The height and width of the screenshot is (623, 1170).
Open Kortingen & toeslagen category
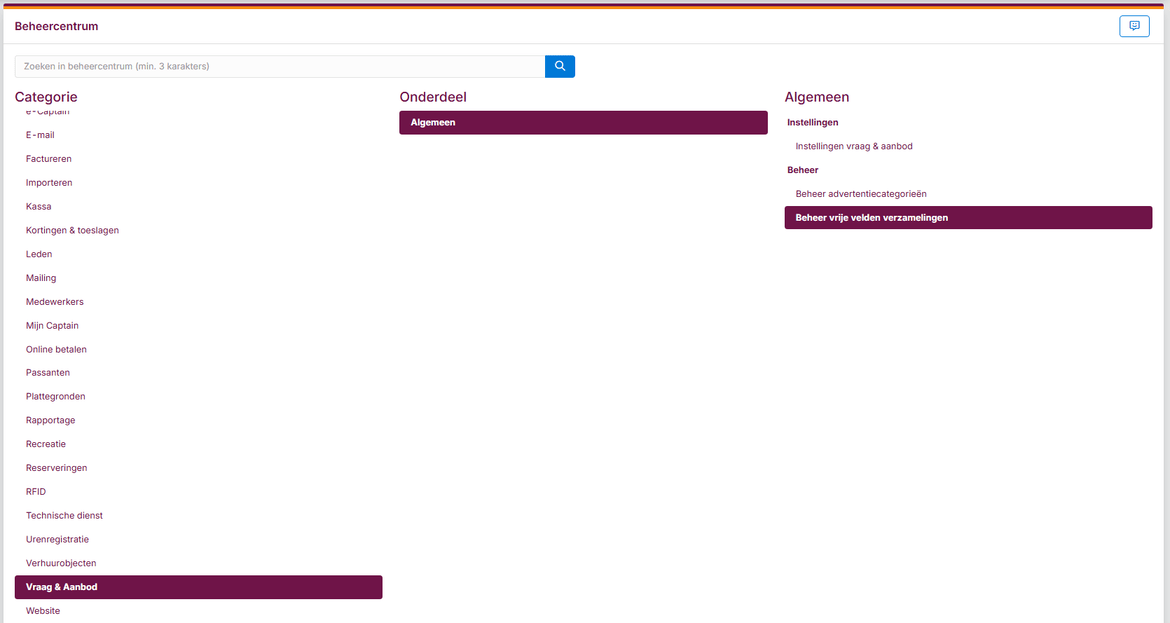coord(72,230)
